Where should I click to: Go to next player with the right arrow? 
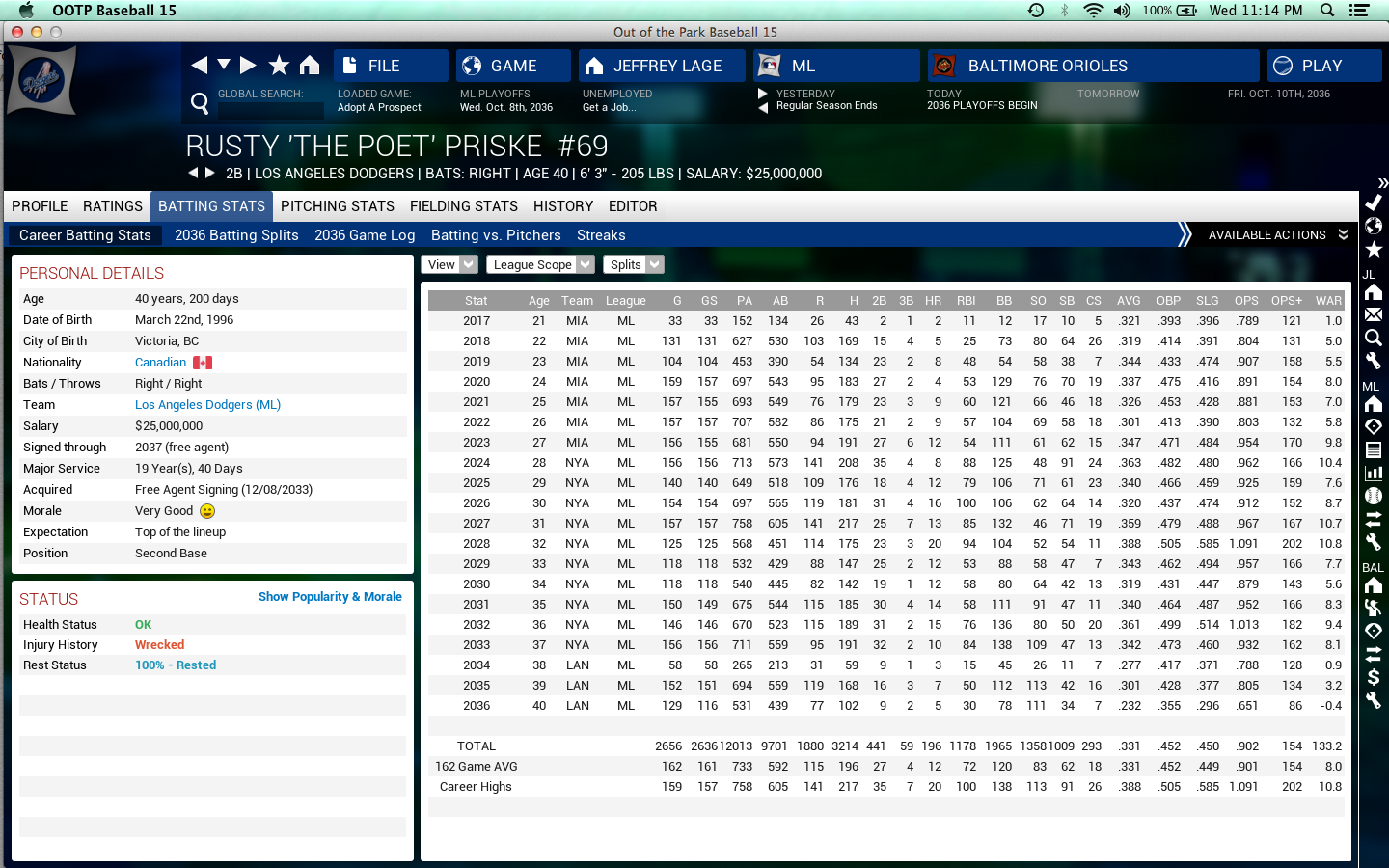click(x=210, y=173)
